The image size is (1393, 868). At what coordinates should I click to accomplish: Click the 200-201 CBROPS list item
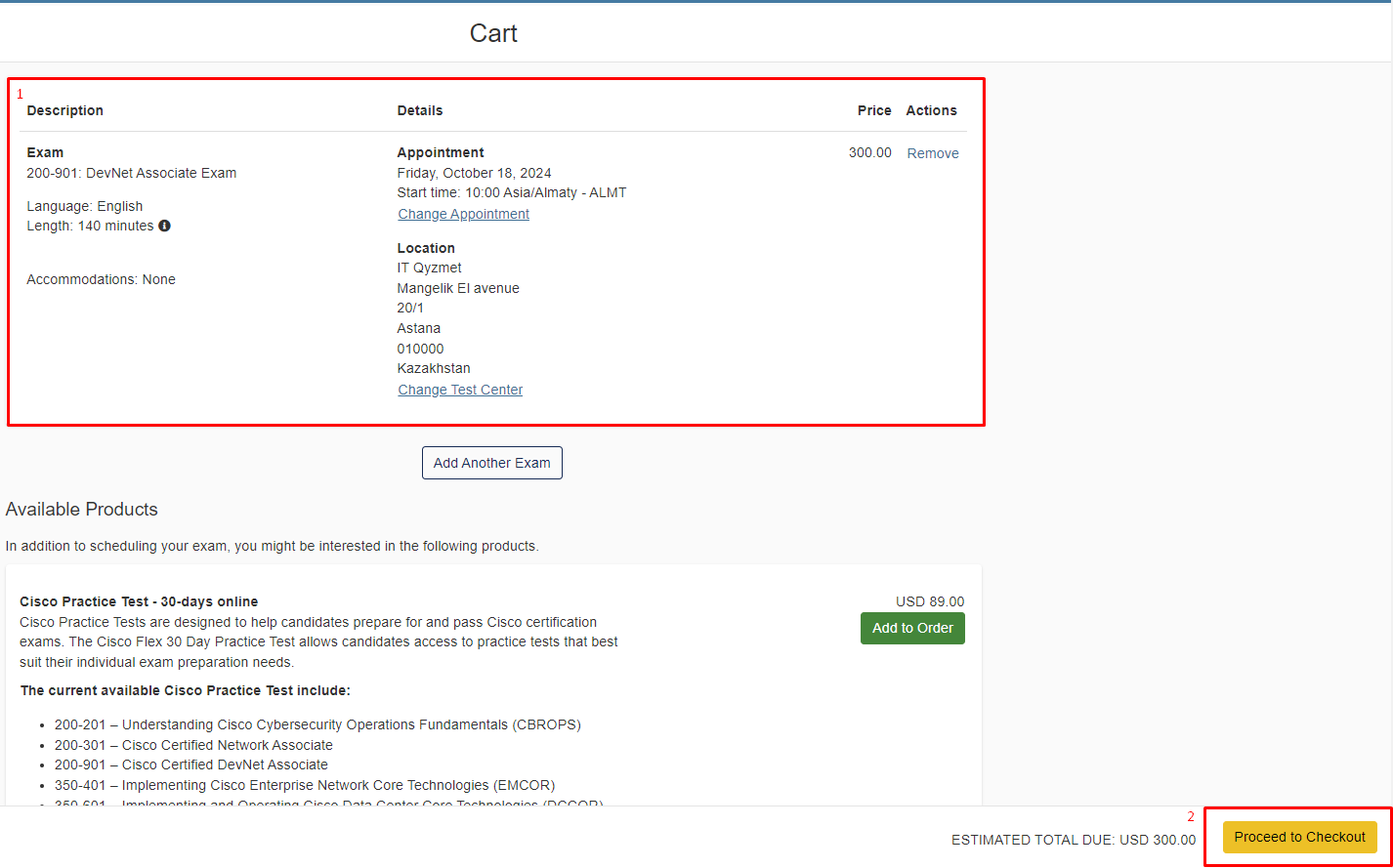(317, 724)
